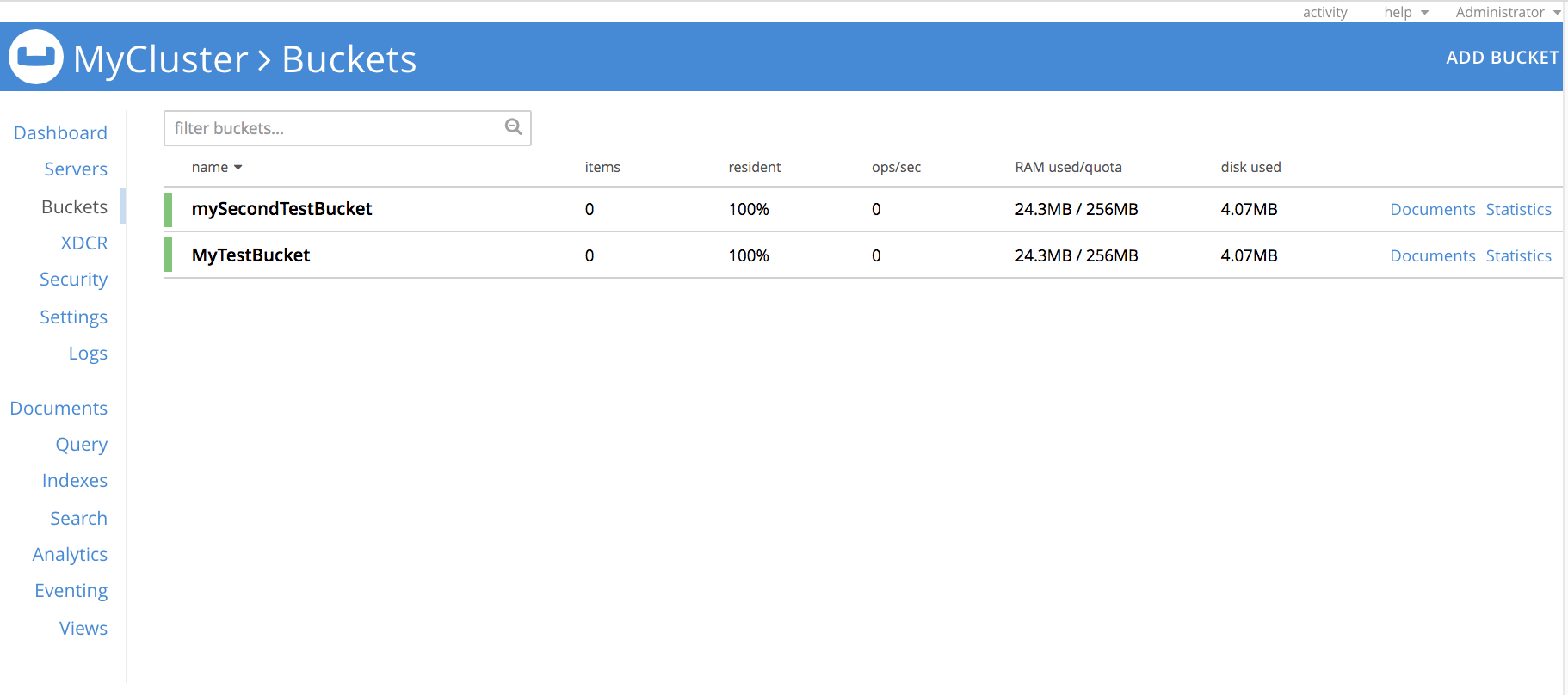Click the RAM used/quota column header

tap(1068, 167)
